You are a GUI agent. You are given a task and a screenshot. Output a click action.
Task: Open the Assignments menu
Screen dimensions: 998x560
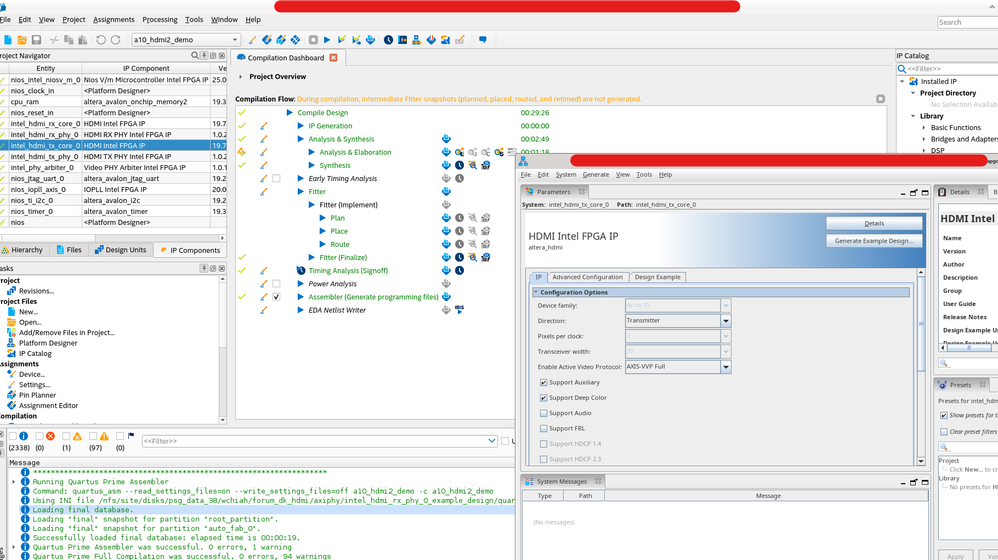114,19
